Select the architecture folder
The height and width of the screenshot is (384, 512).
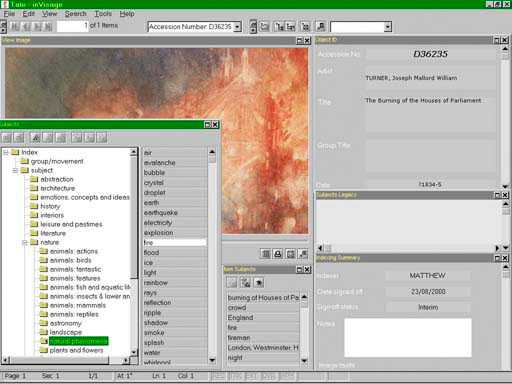pyautogui.click(x=57, y=188)
